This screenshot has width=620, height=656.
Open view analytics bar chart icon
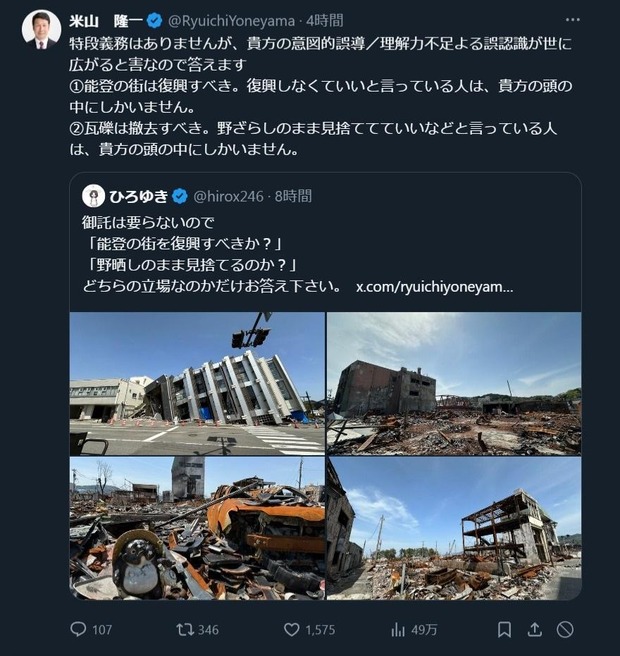pos(397,630)
